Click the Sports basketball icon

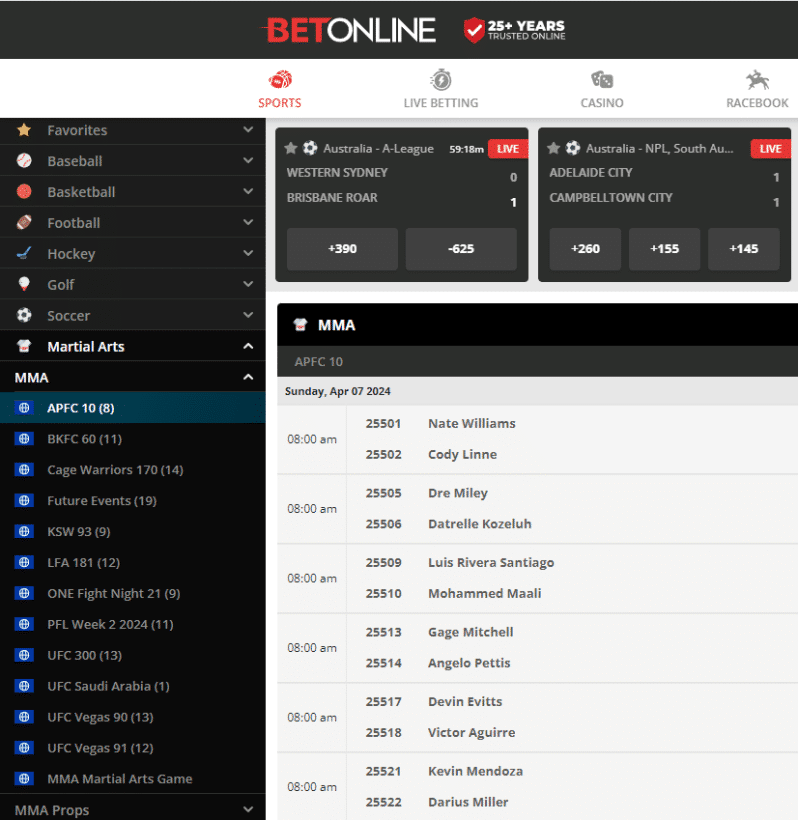click(x=280, y=80)
